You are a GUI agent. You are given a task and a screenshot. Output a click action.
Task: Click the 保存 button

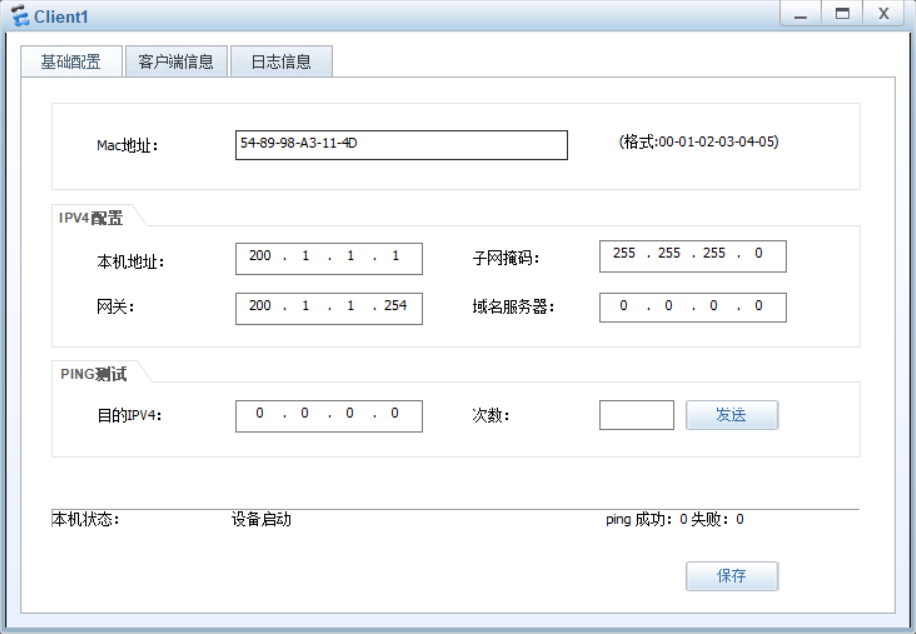point(732,576)
